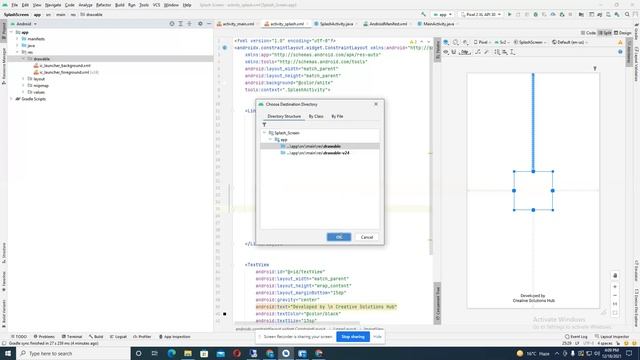Switch editor to Design view

point(623,33)
